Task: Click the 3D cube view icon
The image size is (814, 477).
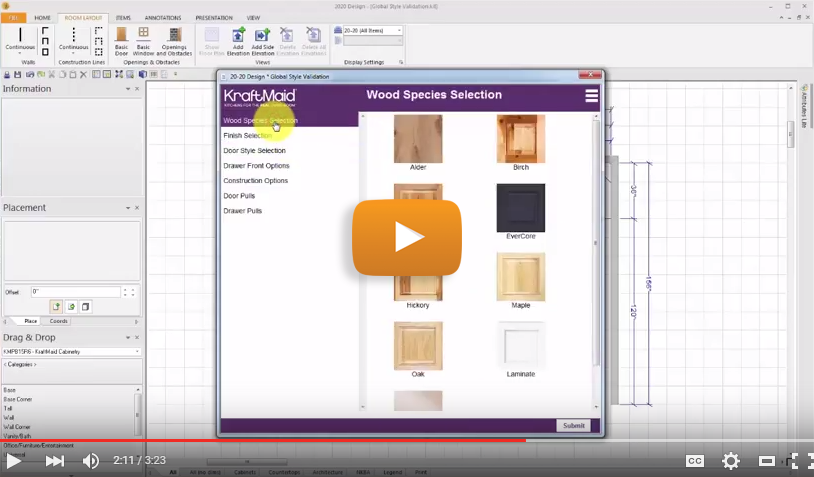Action: click(x=143, y=75)
